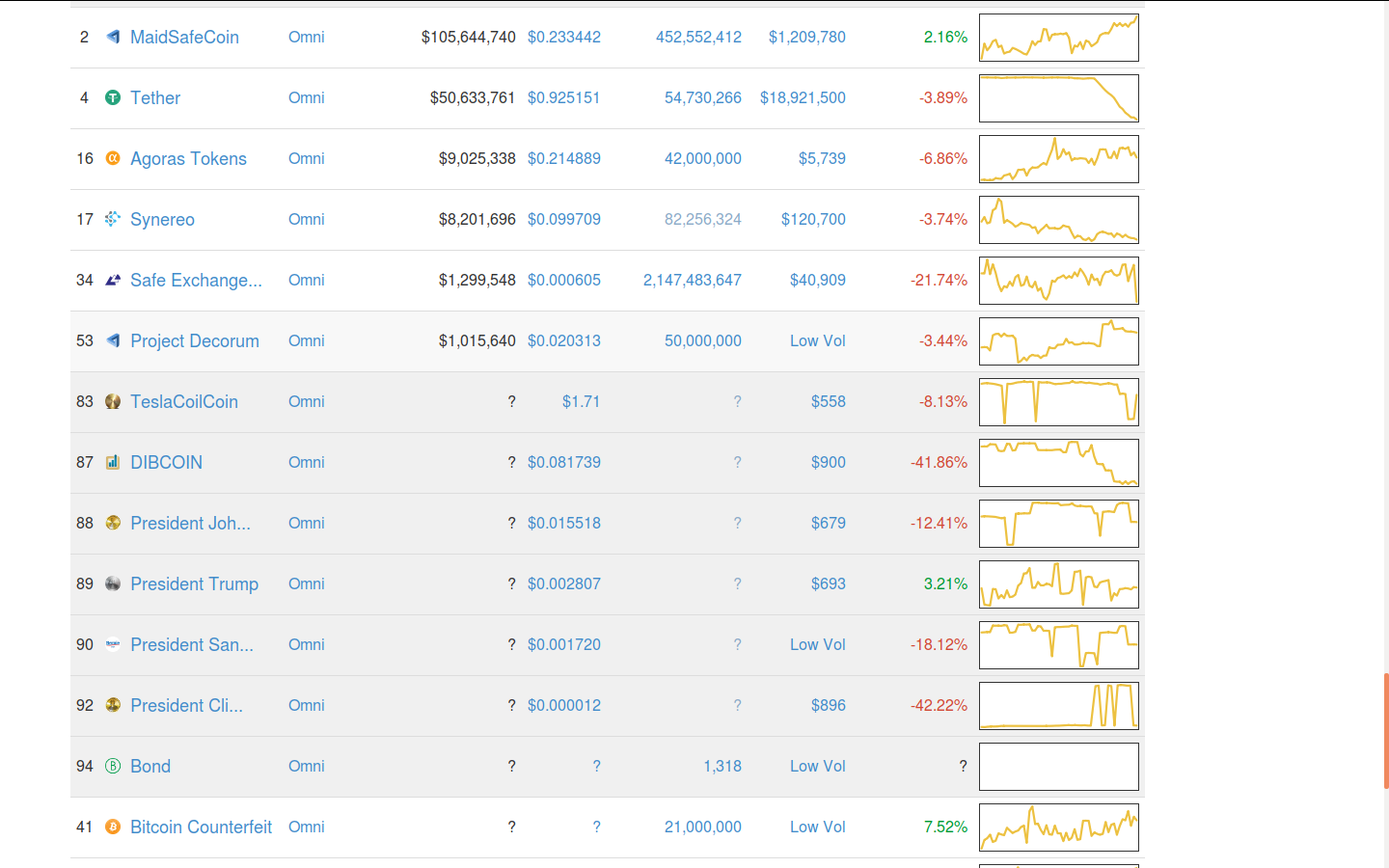
Task: Open the MaidSafeCoin price sparkline chart
Action: 1059,38
